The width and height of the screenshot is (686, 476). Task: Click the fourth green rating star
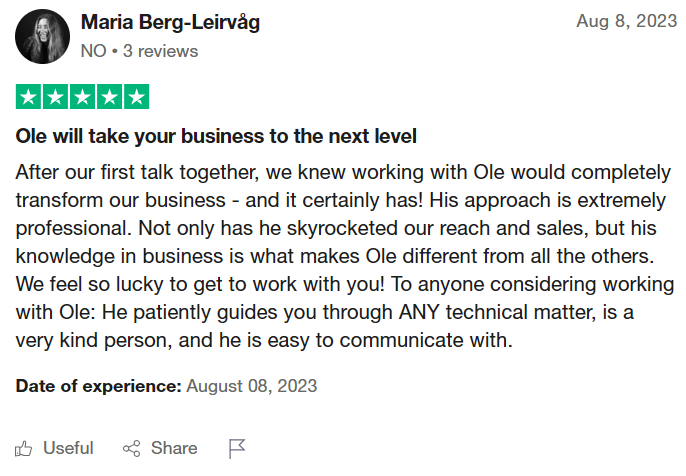[x=109, y=97]
